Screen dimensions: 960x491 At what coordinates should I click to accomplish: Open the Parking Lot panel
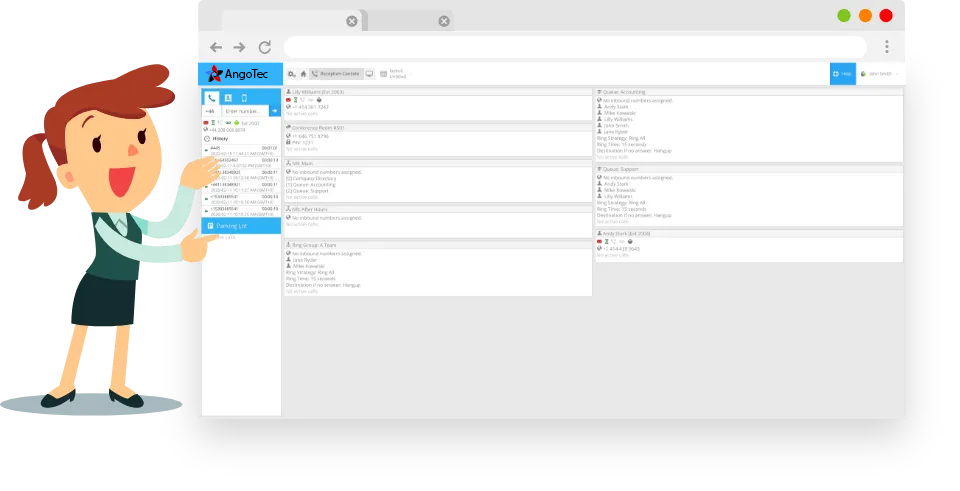tap(241, 226)
